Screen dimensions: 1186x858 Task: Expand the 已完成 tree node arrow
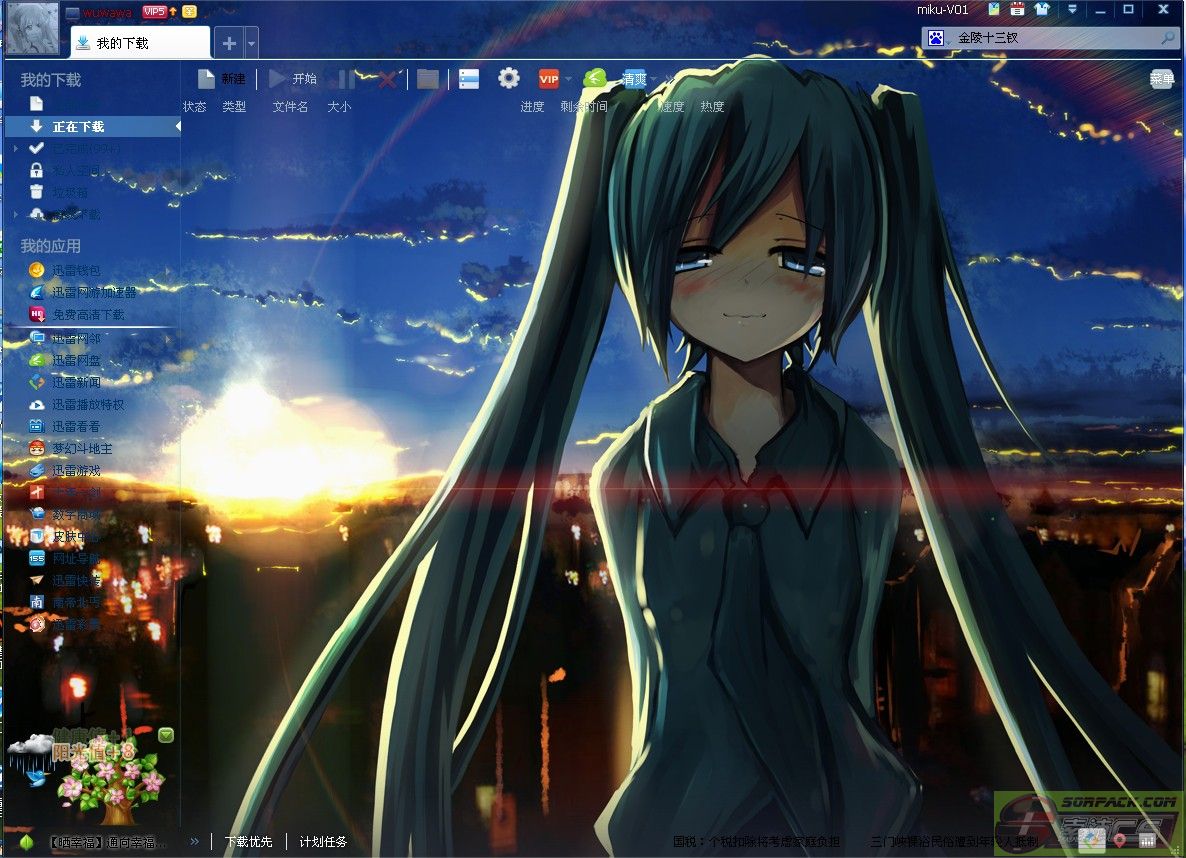[16, 148]
